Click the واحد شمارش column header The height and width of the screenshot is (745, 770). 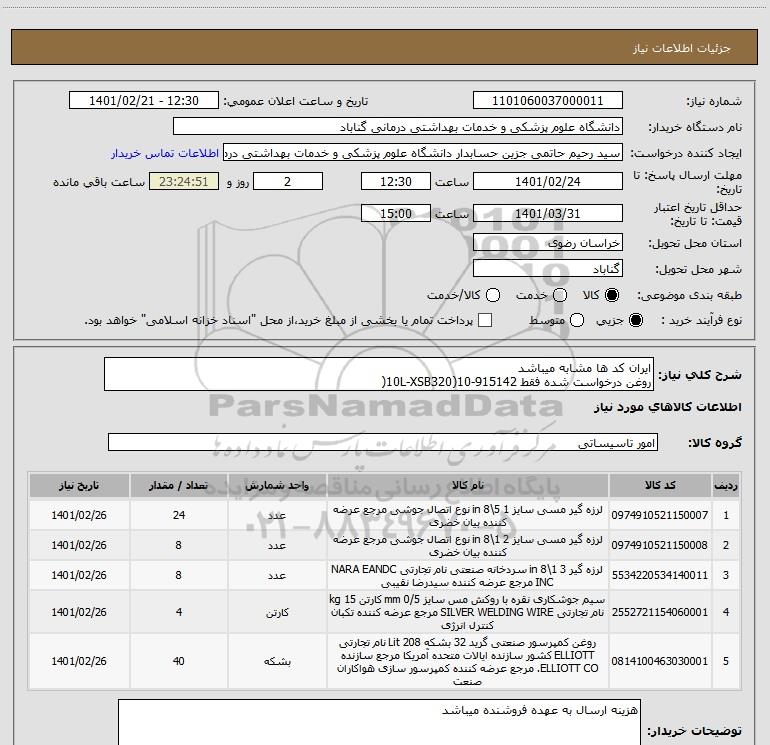coord(277,485)
